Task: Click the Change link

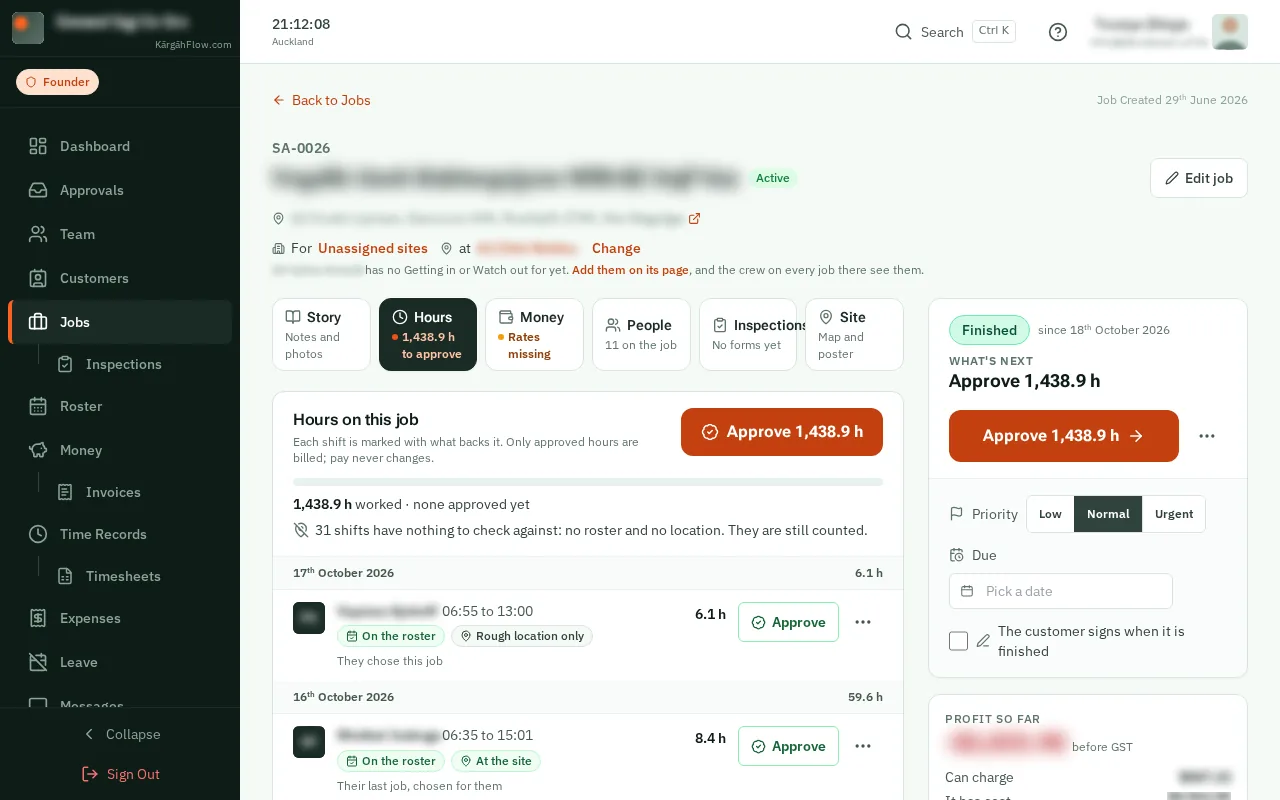Action: pyautogui.click(x=616, y=248)
